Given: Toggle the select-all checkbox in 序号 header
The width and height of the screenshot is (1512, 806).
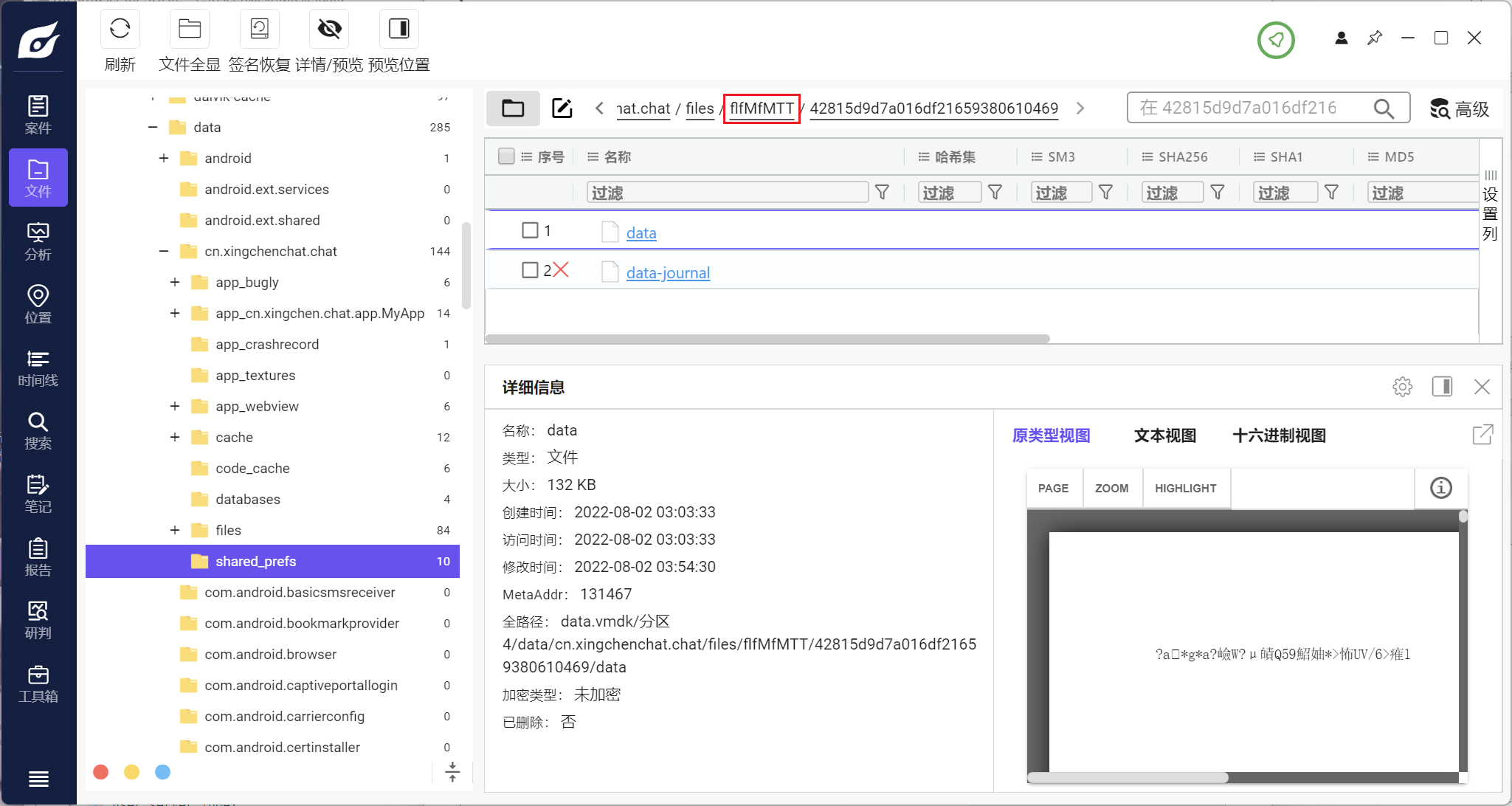Looking at the screenshot, I should tap(506, 156).
